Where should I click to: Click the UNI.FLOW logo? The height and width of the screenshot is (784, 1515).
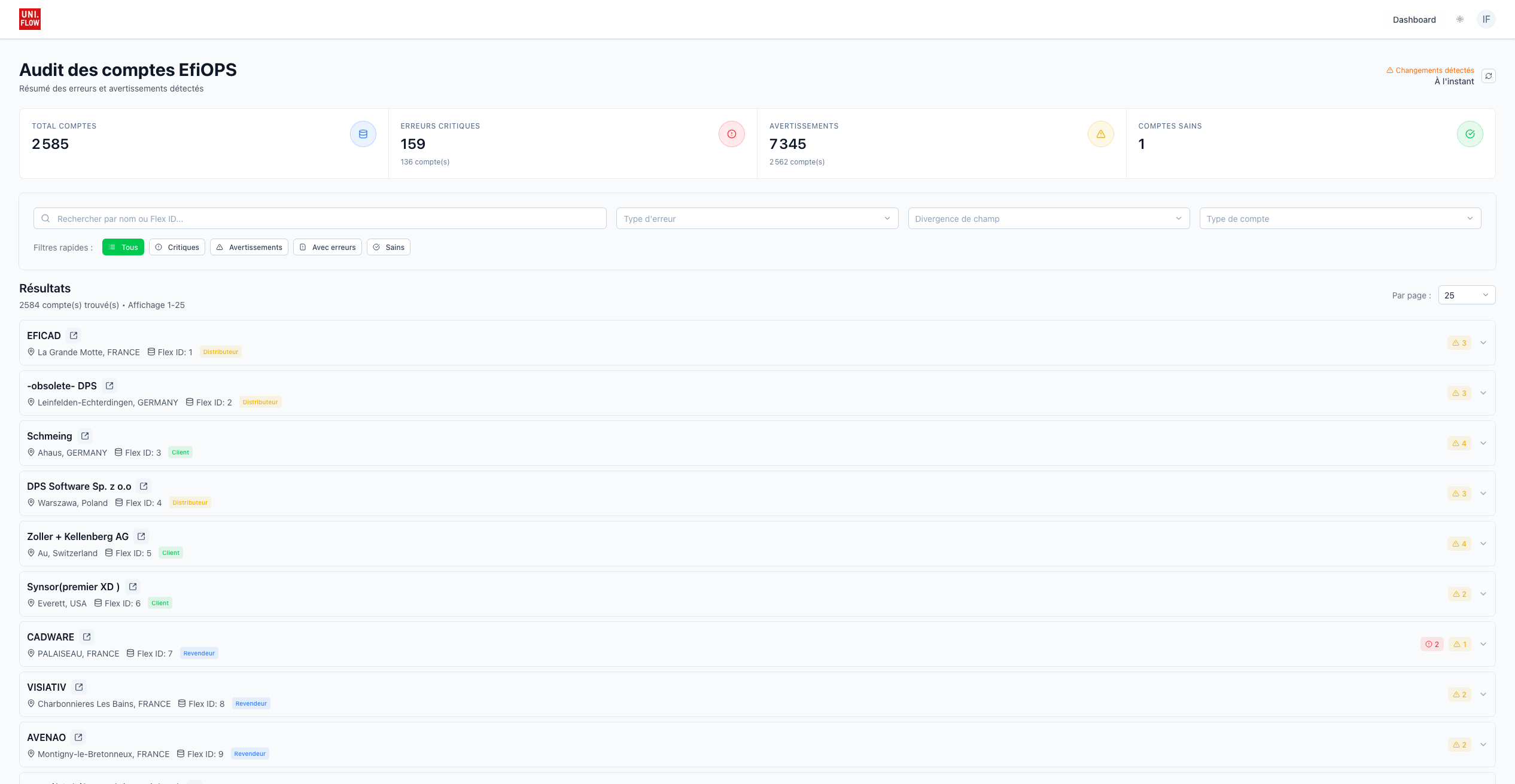pyautogui.click(x=30, y=19)
